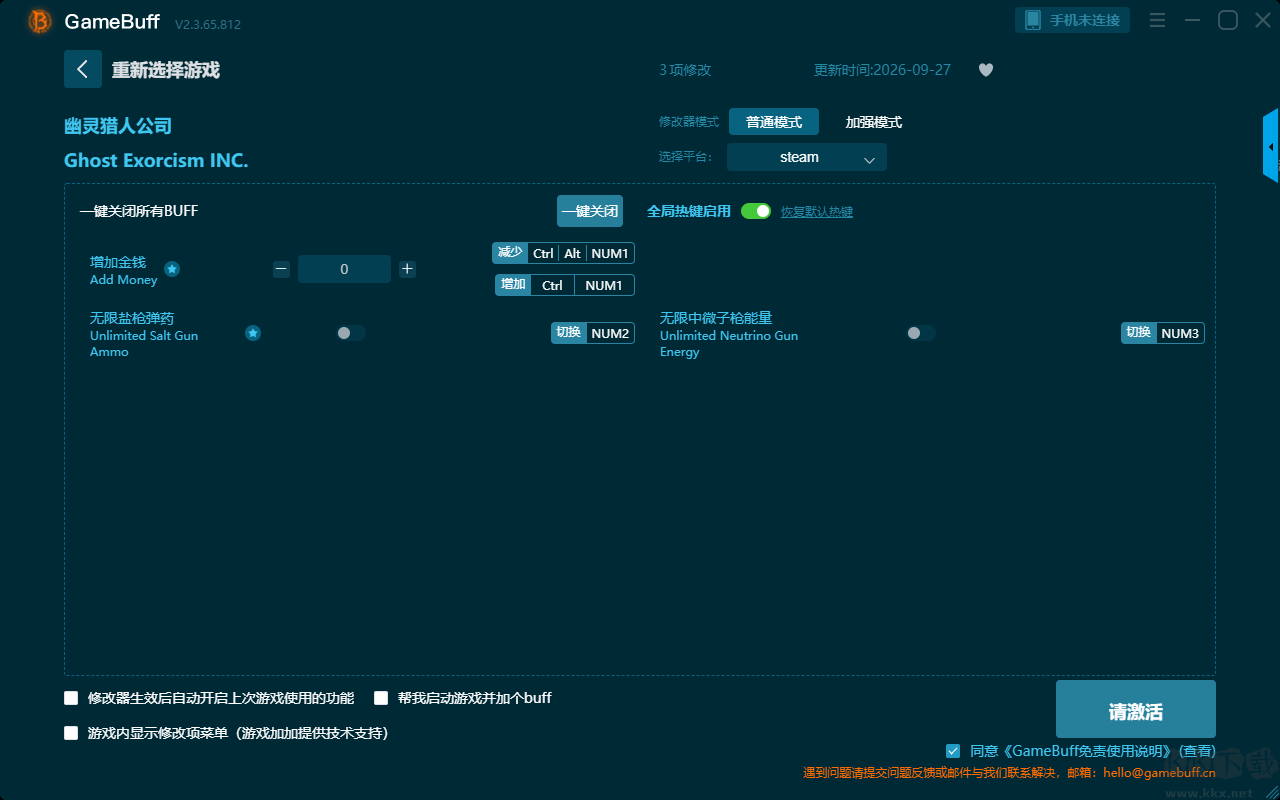The width and height of the screenshot is (1280, 800).
Task: Check 帮我启动游戏并加个buff checkbox
Action: tap(381, 698)
